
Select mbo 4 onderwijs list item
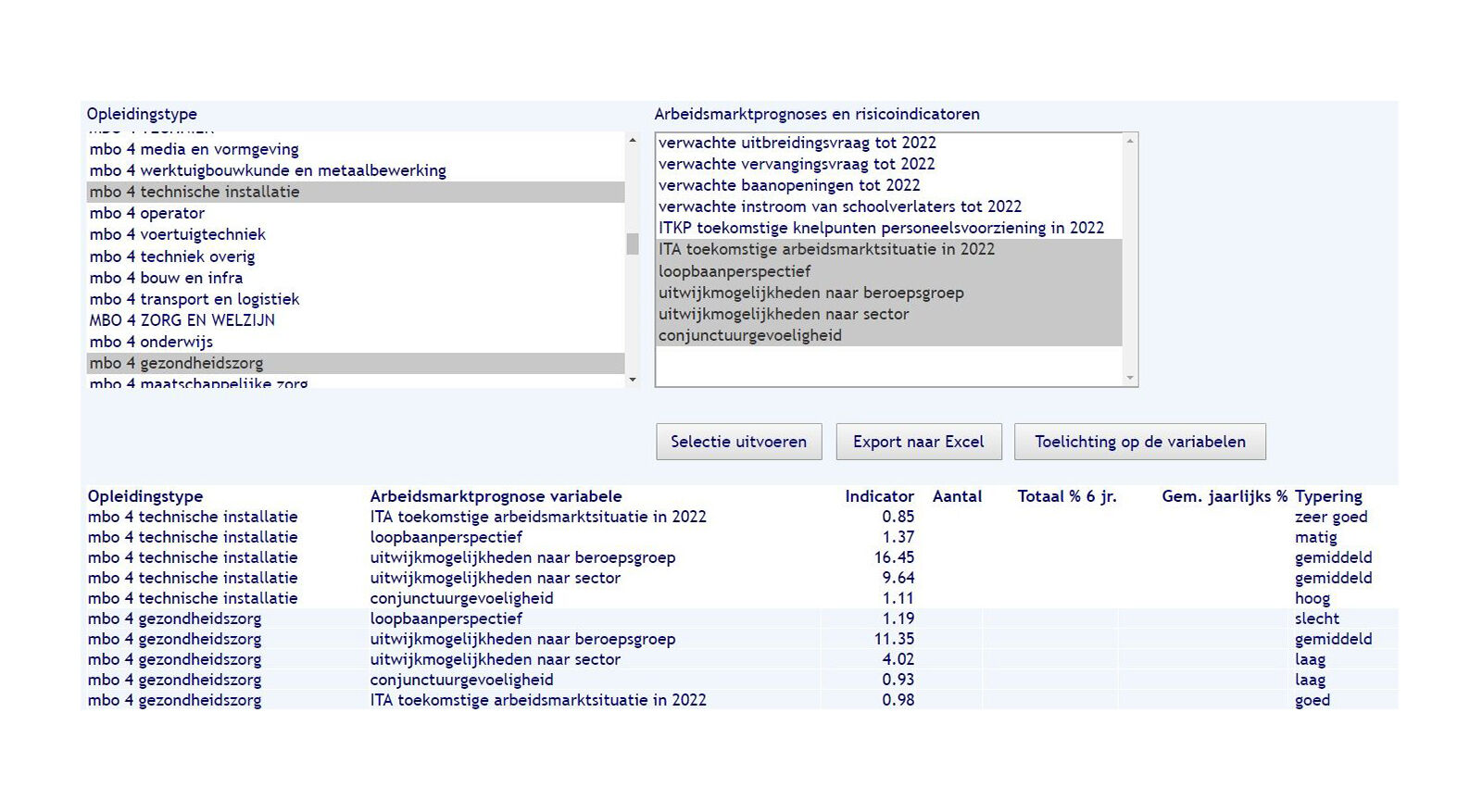(x=152, y=342)
